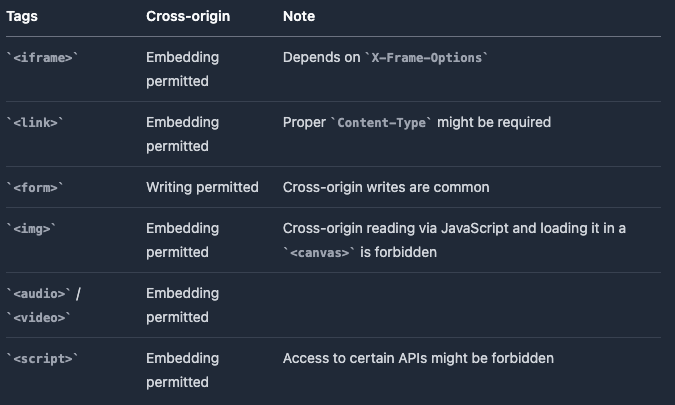The height and width of the screenshot is (405, 675).
Task: Click the Content-Type code text
Action: 381,123
